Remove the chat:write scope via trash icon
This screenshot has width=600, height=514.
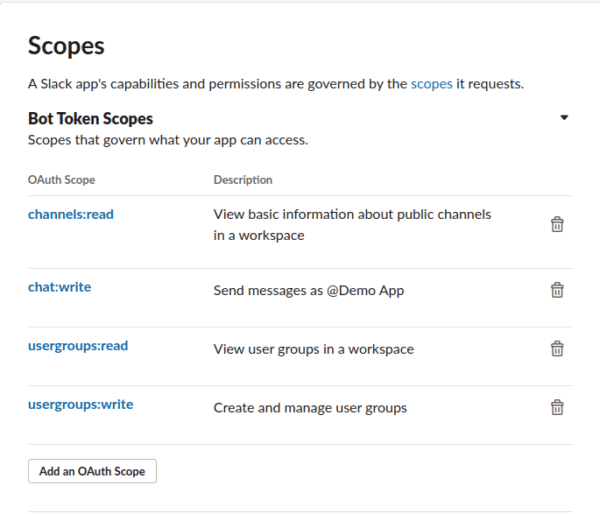point(557,290)
